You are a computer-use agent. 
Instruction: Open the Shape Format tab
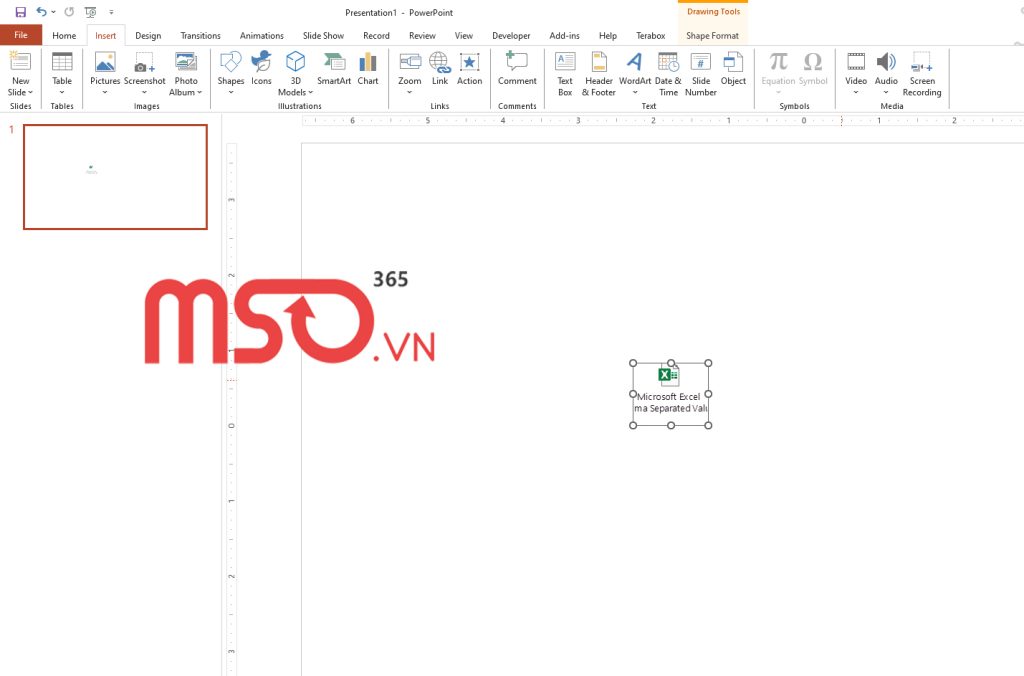[x=712, y=35]
